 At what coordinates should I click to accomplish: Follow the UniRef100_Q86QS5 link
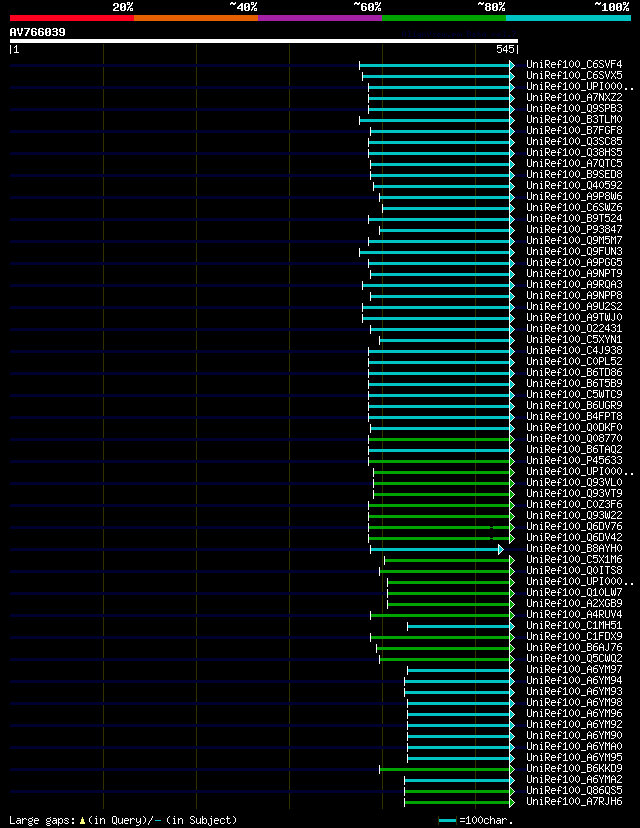[x=574, y=791]
